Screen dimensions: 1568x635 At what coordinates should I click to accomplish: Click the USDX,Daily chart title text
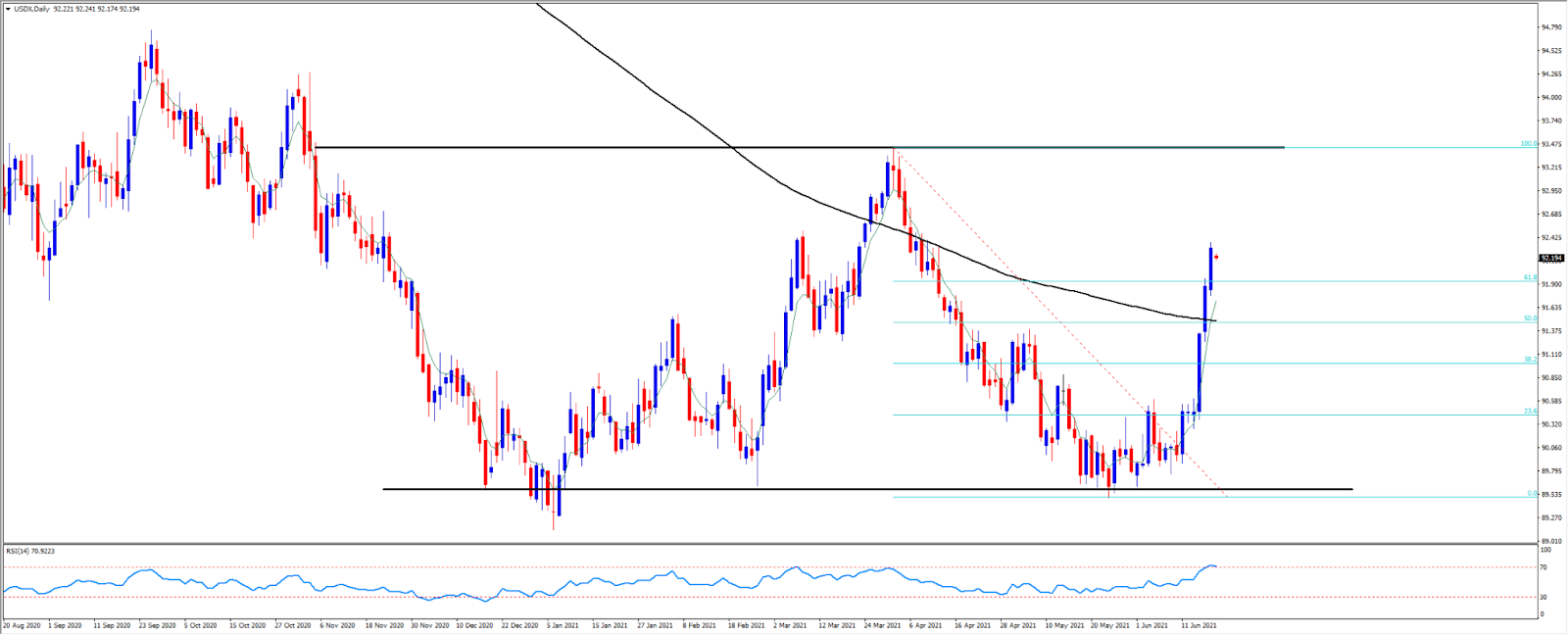click(32, 9)
